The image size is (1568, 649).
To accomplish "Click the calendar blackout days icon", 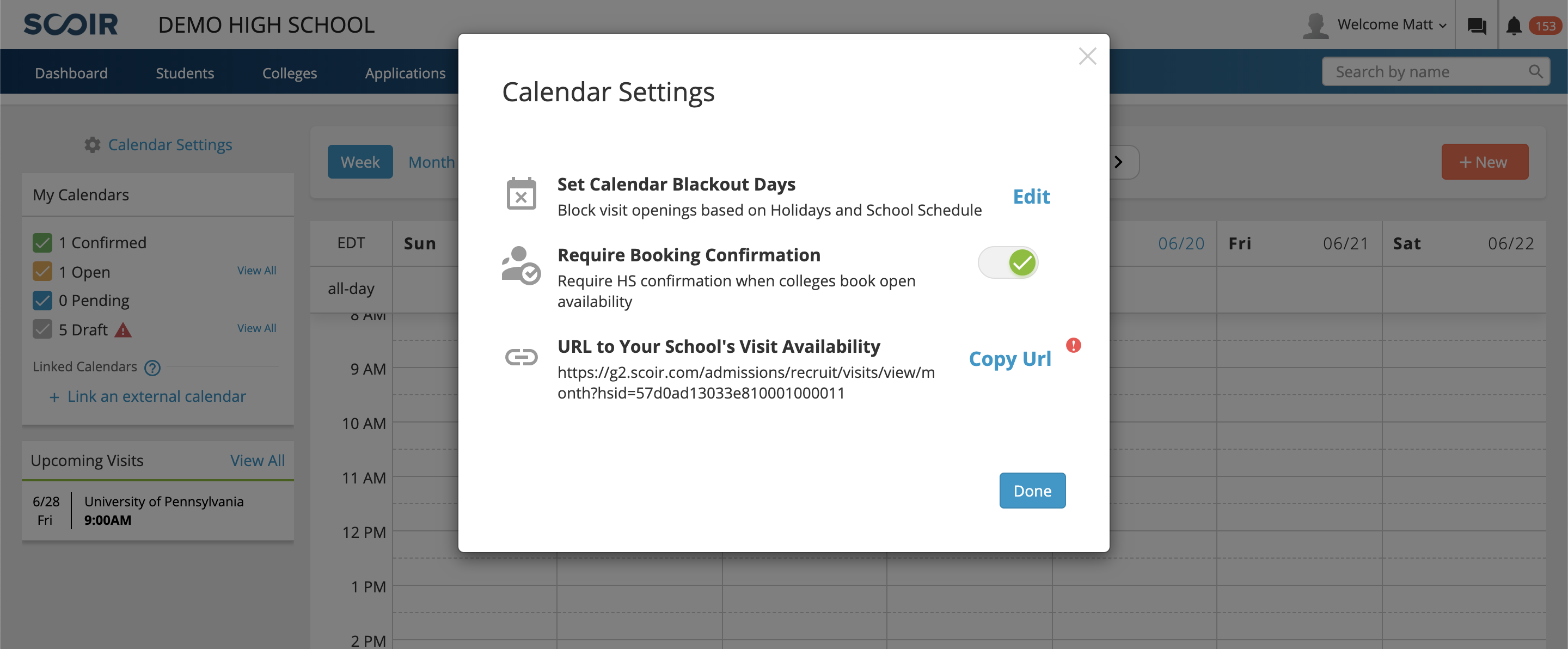I will tap(521, 195).
